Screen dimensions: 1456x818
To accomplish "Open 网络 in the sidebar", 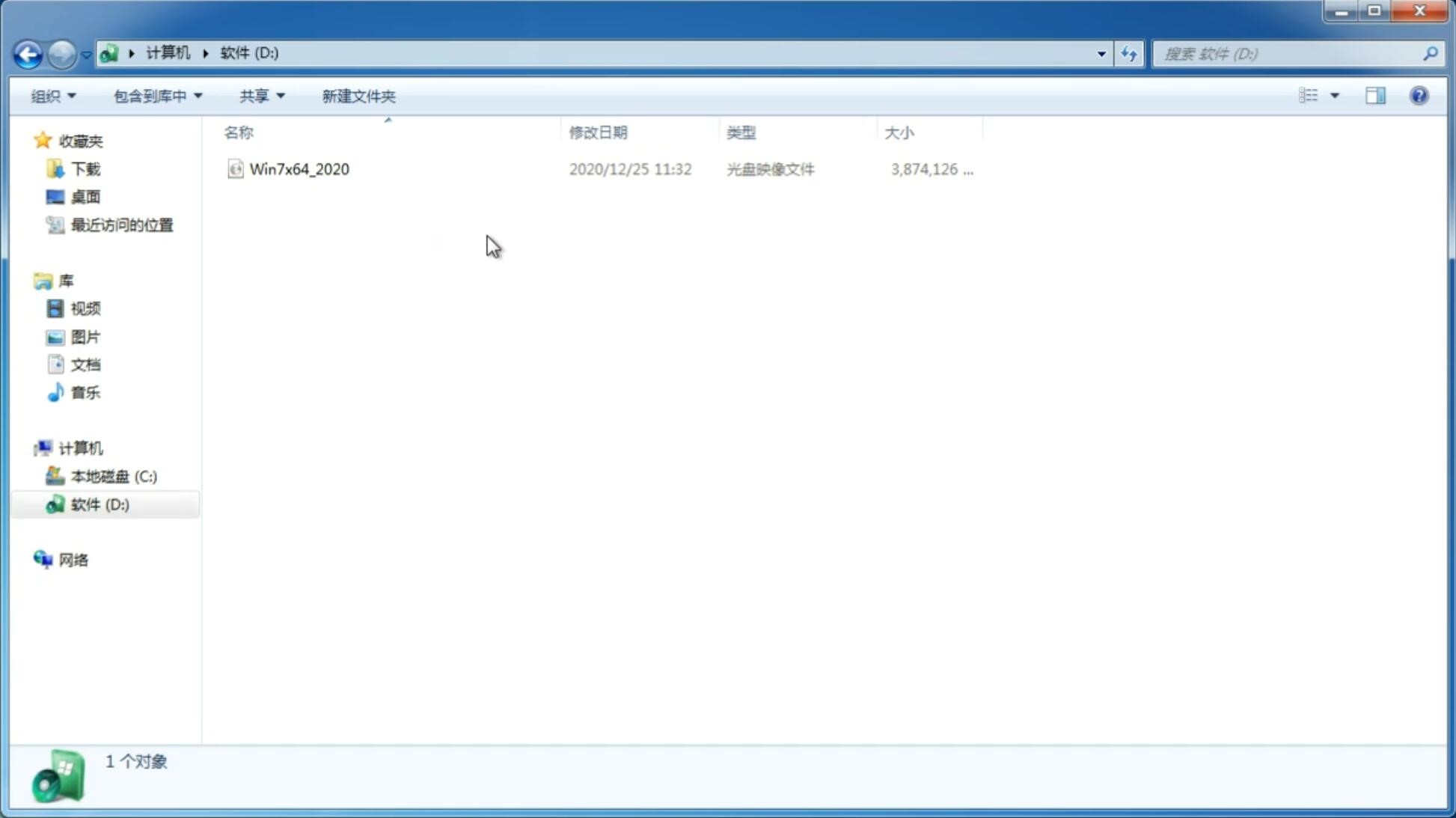I will [73, 559].
